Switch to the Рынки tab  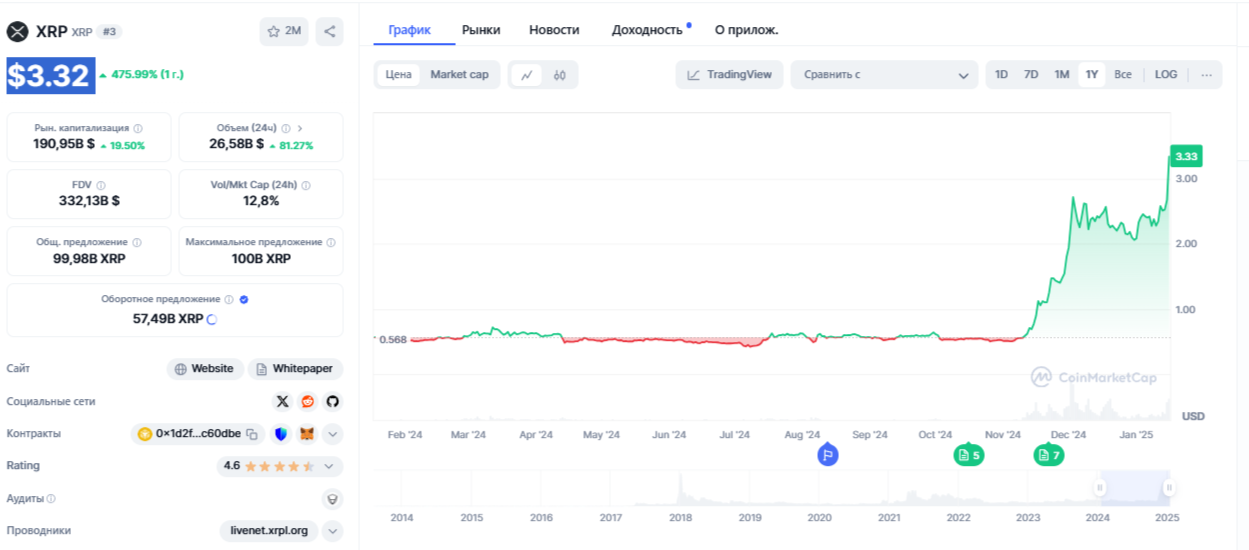[481, 30]
